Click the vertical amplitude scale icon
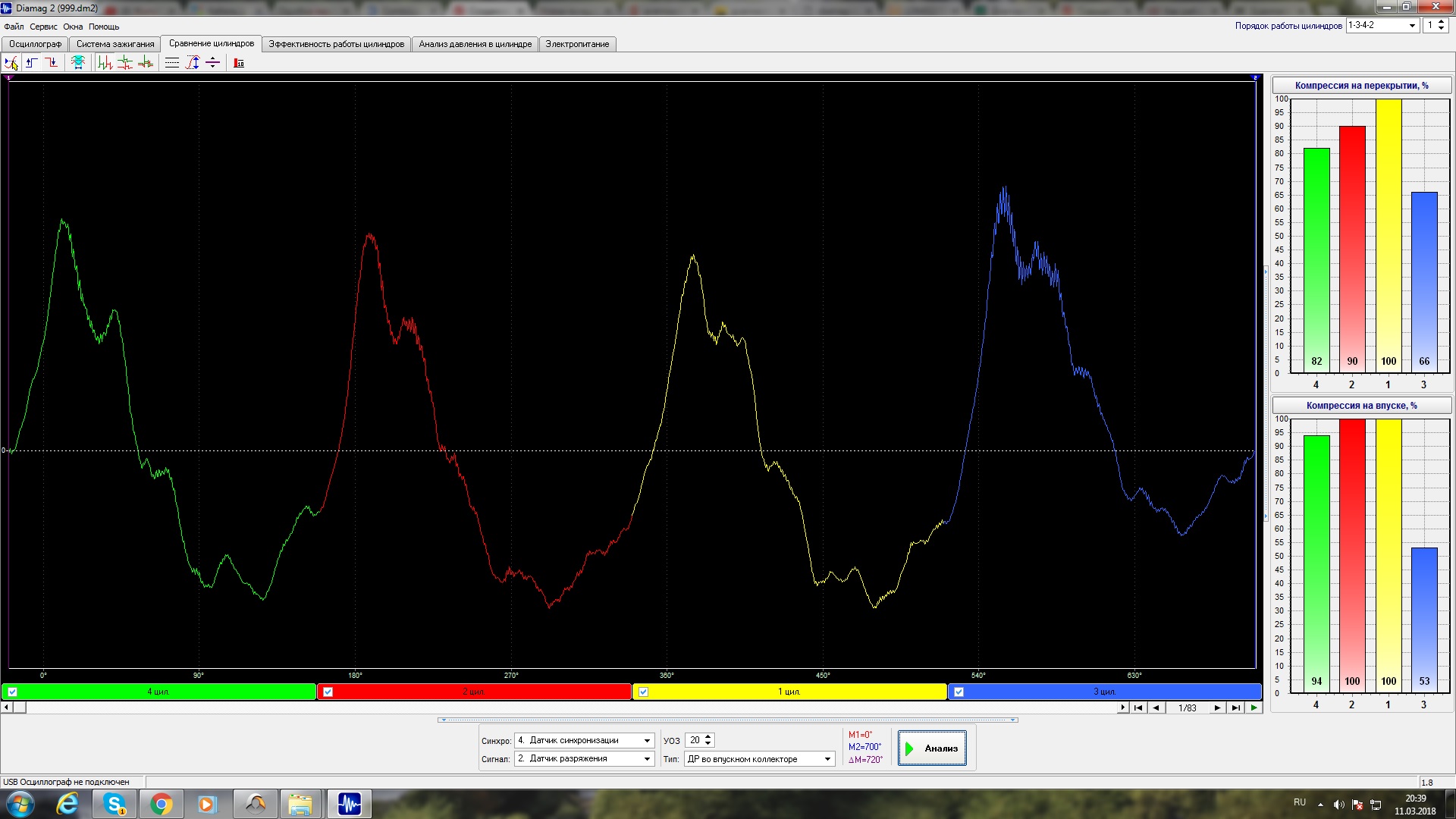 [x=193, y=63]
